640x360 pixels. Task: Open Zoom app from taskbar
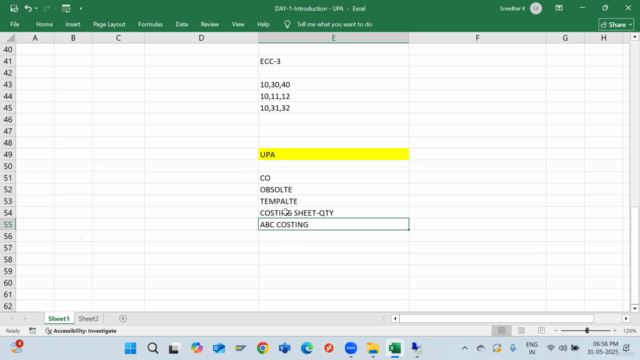pyautogui.click(x=351, y=348)
